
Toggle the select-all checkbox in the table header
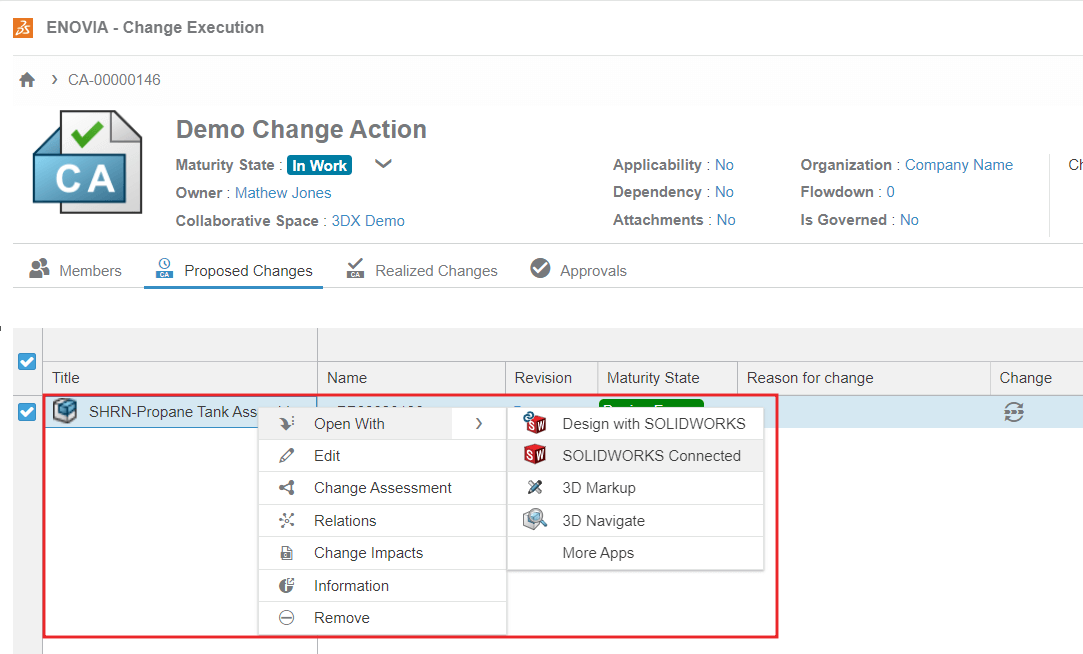point(27,361)
